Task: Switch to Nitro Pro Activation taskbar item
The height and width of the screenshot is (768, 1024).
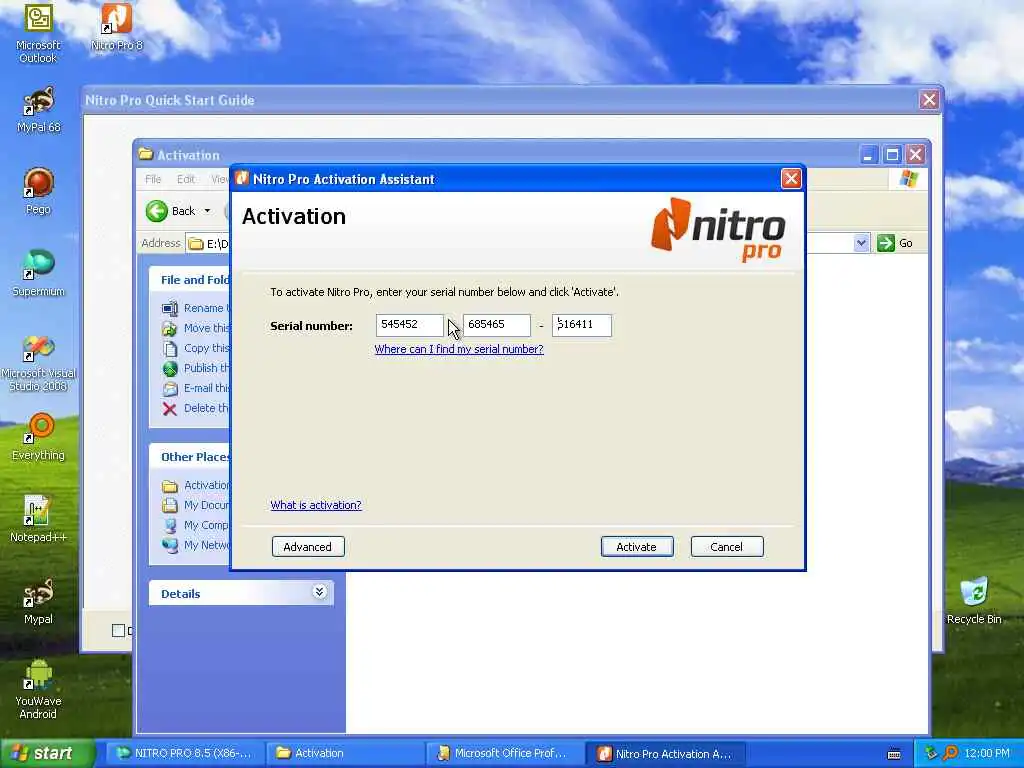Action: 663,754
